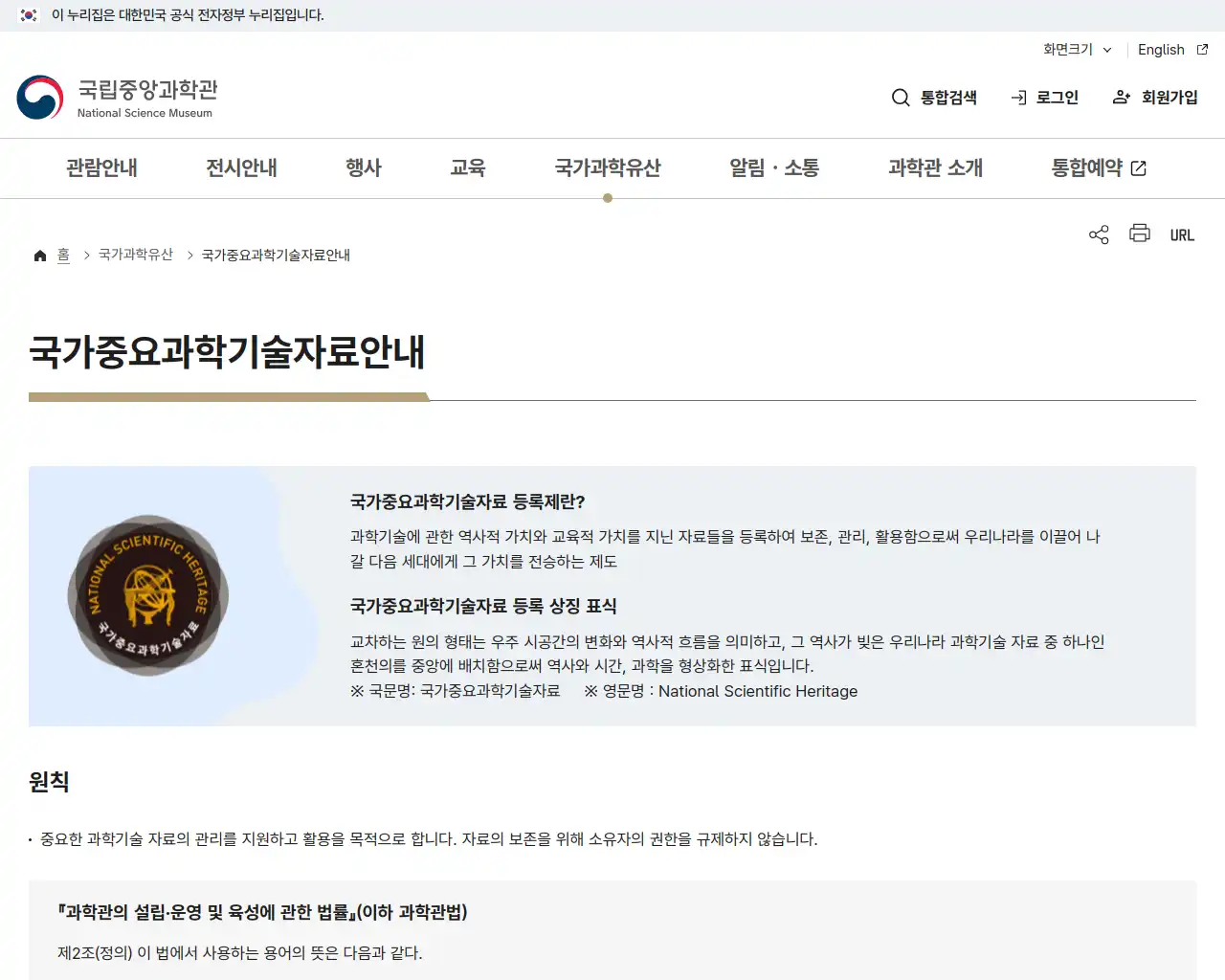Open the 관람안내 menu

pyautogui.click(x=102, y=167)
